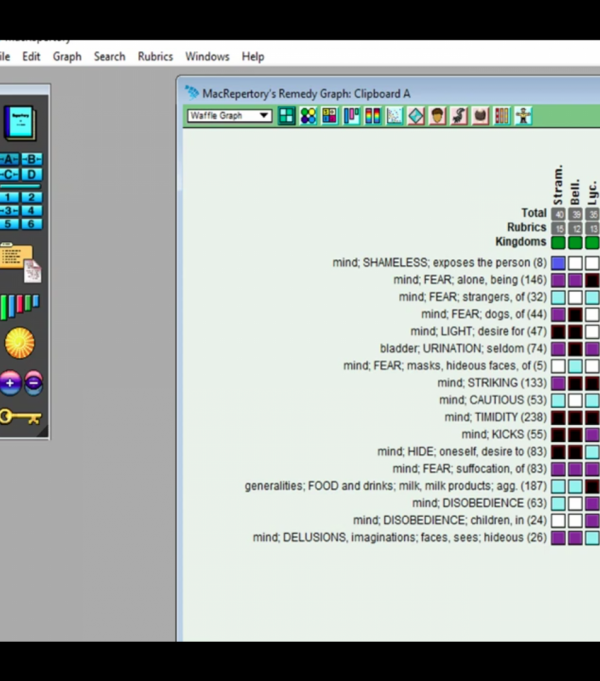
Task: Choose clipboard number 1
Action: (x=9, y=198)
